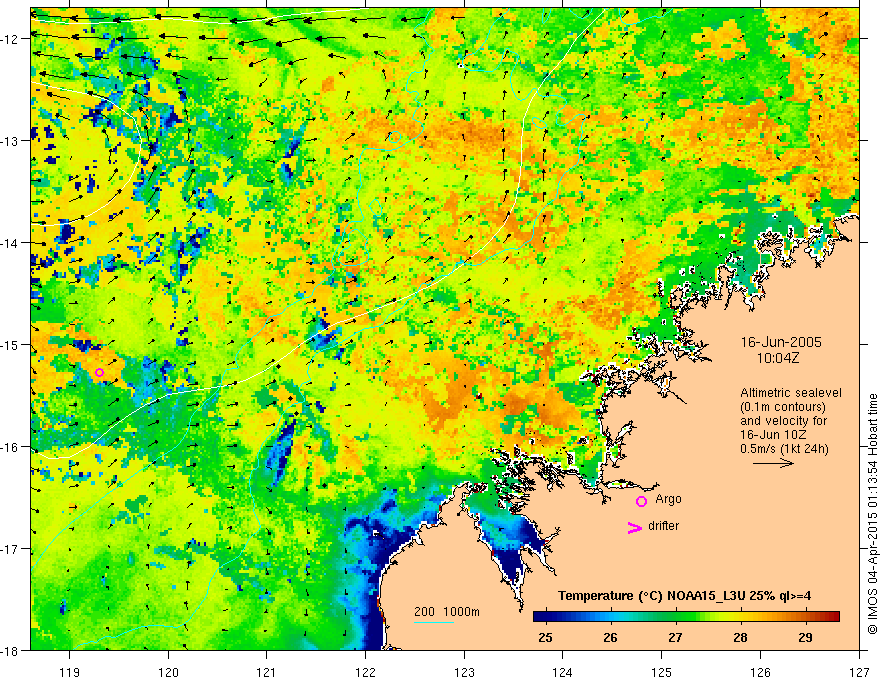880x680 pixels.
Task: Click the '16-Jun 10Z' caption line
Action: point(772,435)
